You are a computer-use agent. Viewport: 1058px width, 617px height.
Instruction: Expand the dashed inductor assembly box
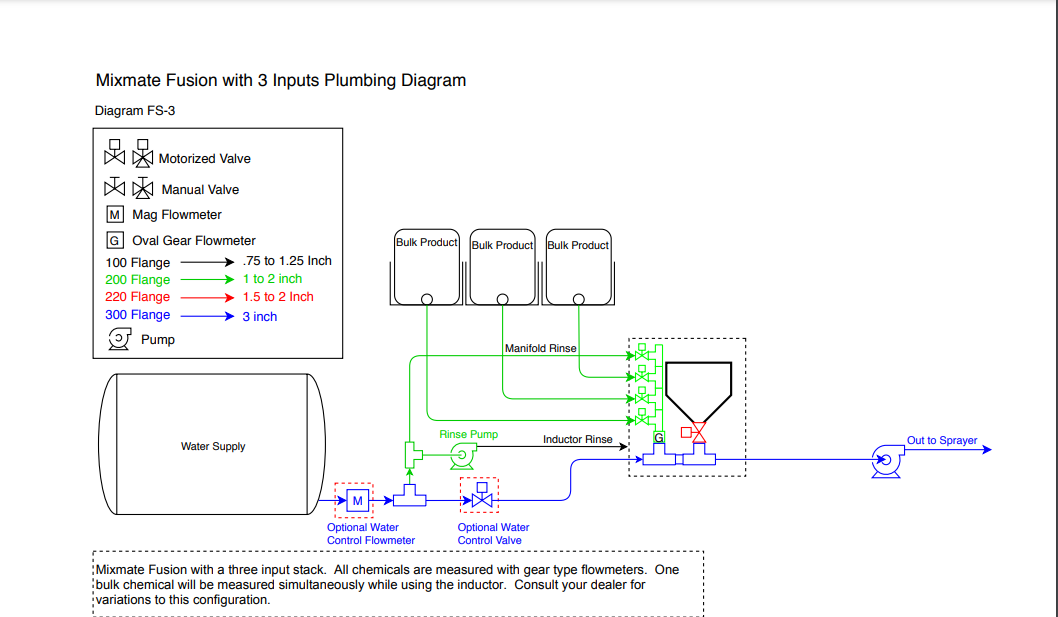(686, 406)
